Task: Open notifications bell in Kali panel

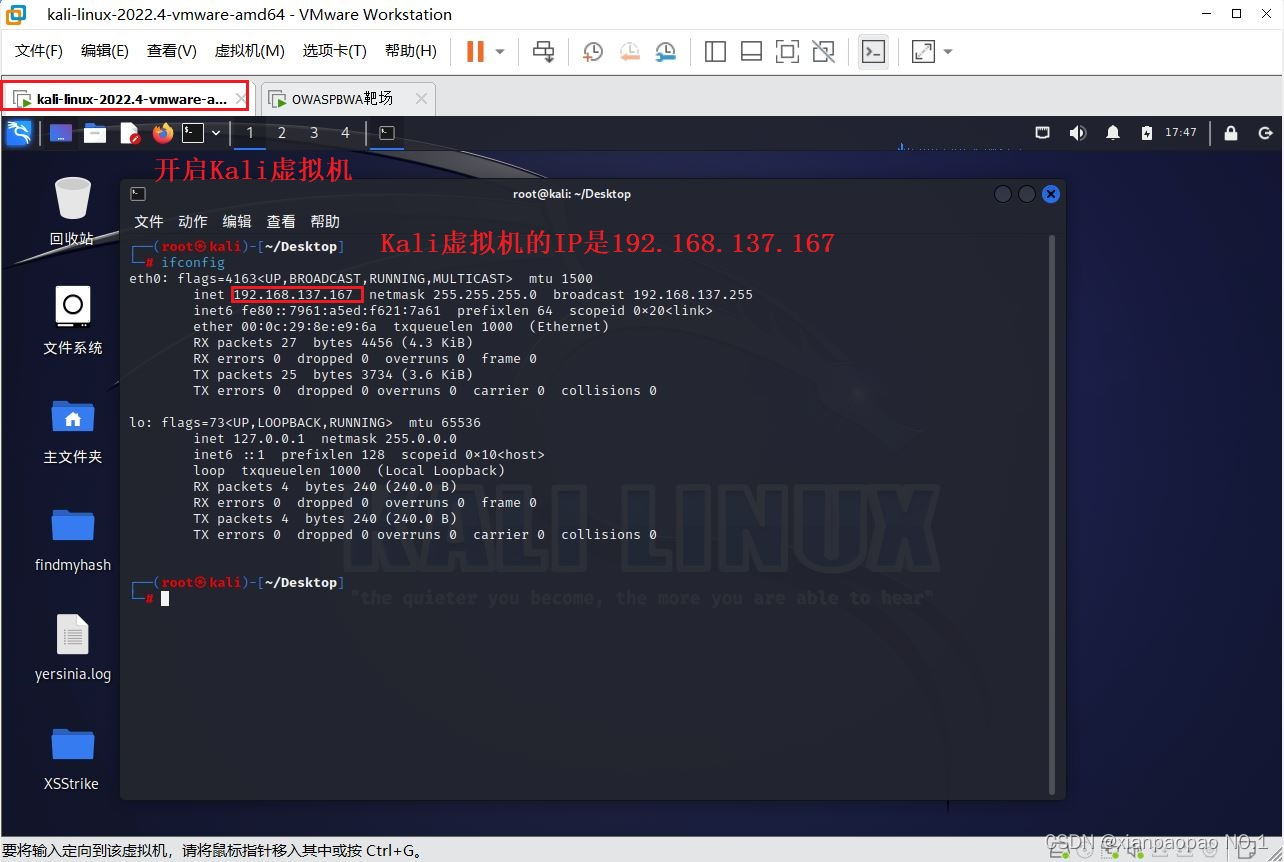Action: coord(1112,132)
